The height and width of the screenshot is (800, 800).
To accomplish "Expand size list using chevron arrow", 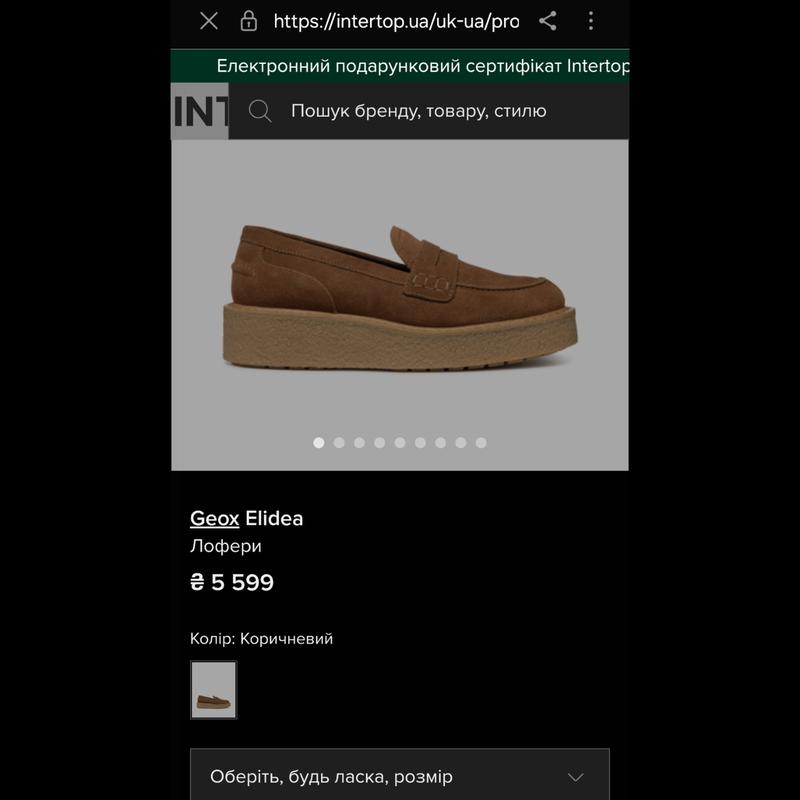I will coord(575,777).
